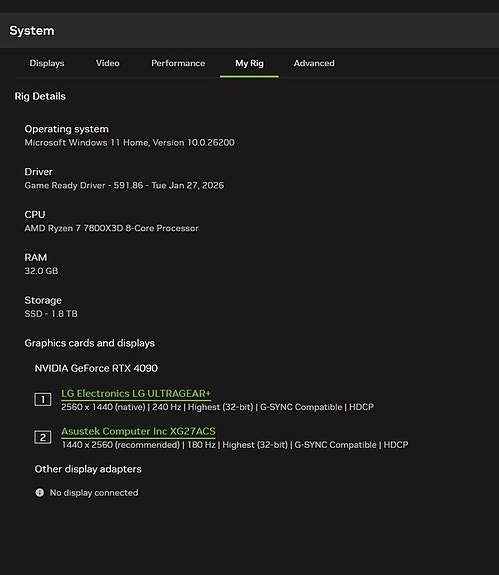The width and height of the screenshot is (499, 575).
Task: Select the Performance tab
Action: tap(178, 63)
